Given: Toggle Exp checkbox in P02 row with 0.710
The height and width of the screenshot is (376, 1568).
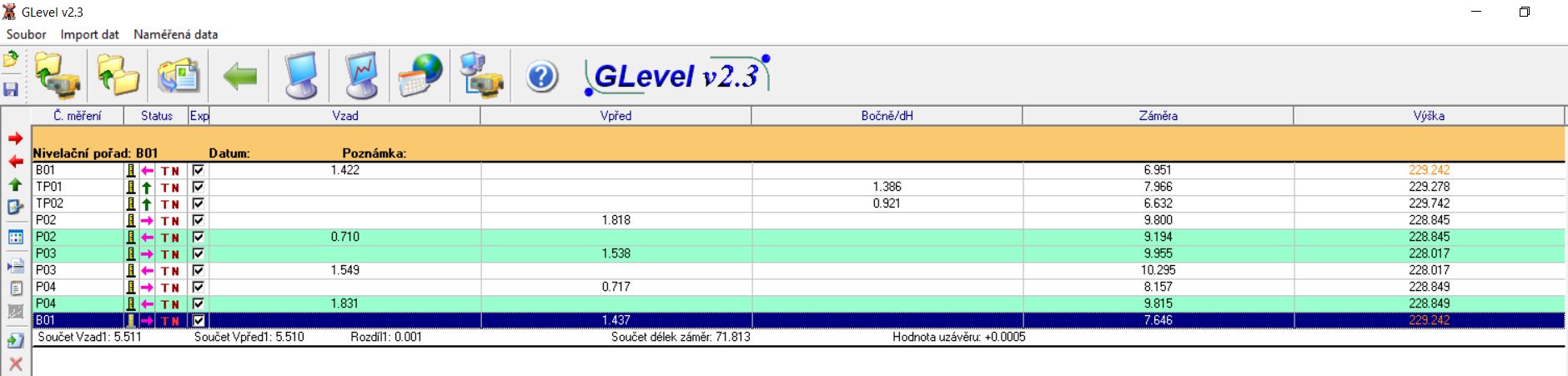Looking at the screenshot, I should 198,237.
